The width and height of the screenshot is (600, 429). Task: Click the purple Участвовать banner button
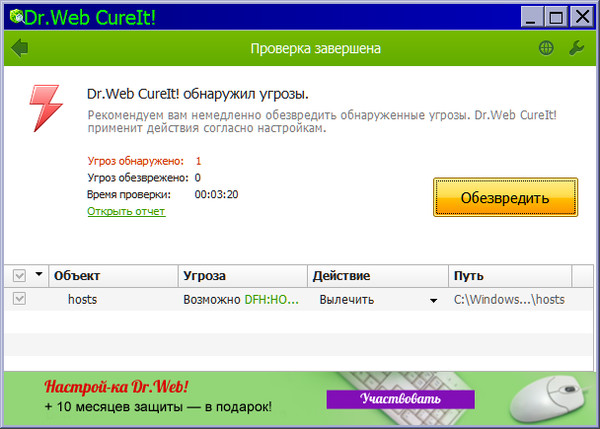coord(401,399)
